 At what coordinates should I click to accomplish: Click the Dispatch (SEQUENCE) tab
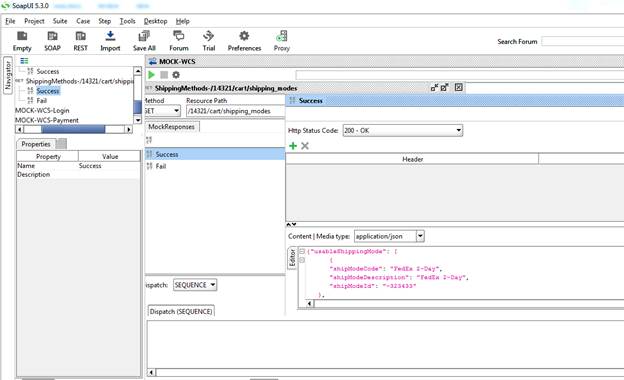pyautogui.click(x=181, y=311)
